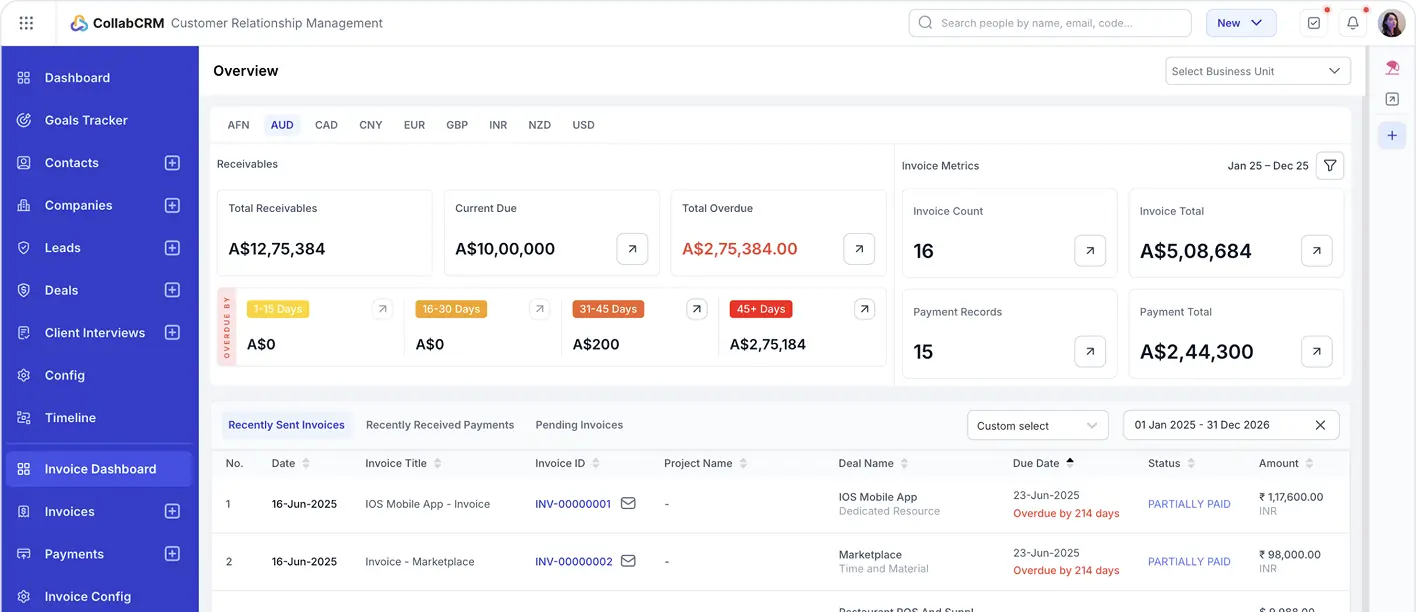
Task: Open the filter icon beside Jan 25 – Dec 25
Action: tap(1330, 165)
